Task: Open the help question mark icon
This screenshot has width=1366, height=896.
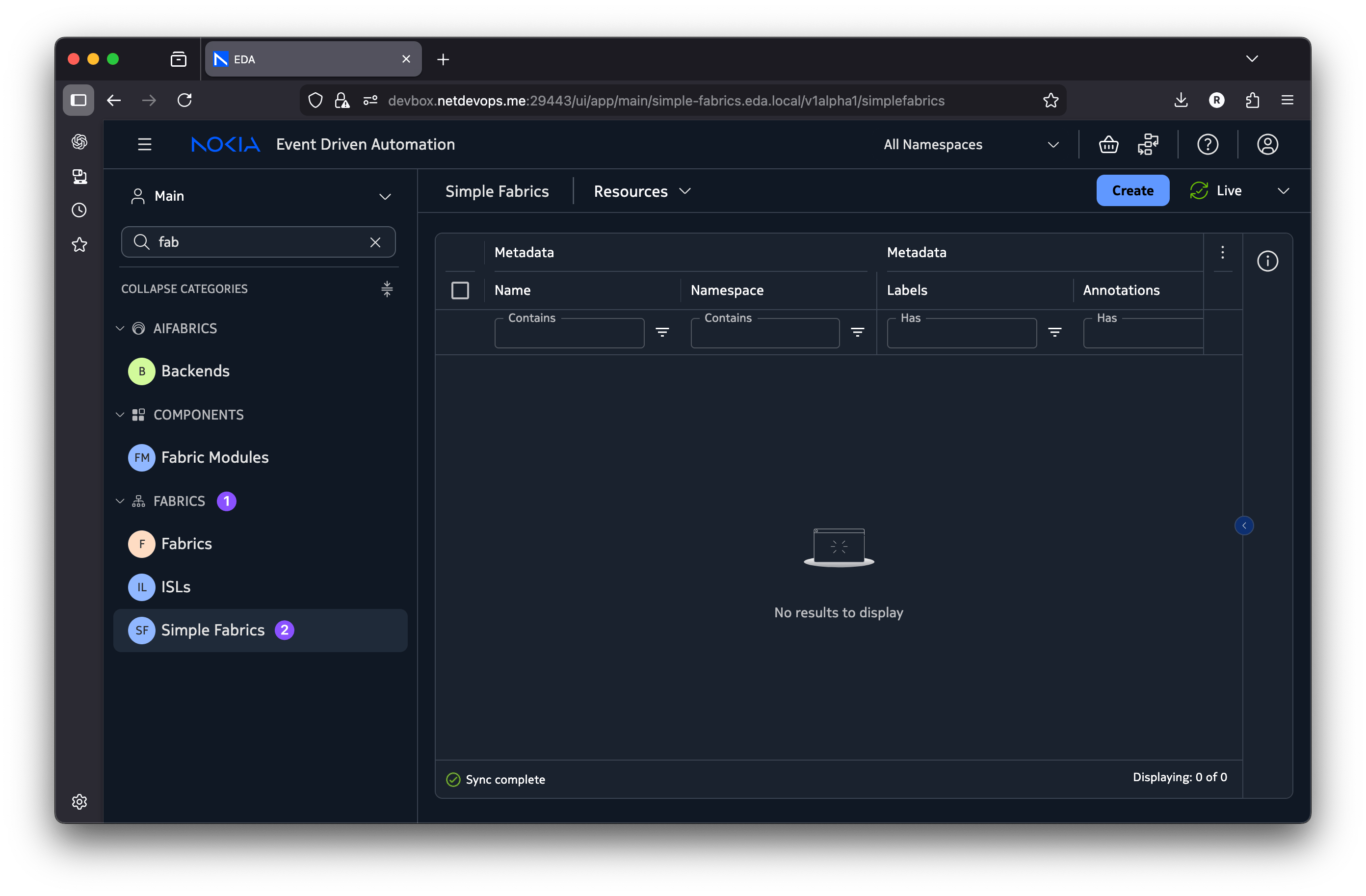Action: (x=1208, y=145)
